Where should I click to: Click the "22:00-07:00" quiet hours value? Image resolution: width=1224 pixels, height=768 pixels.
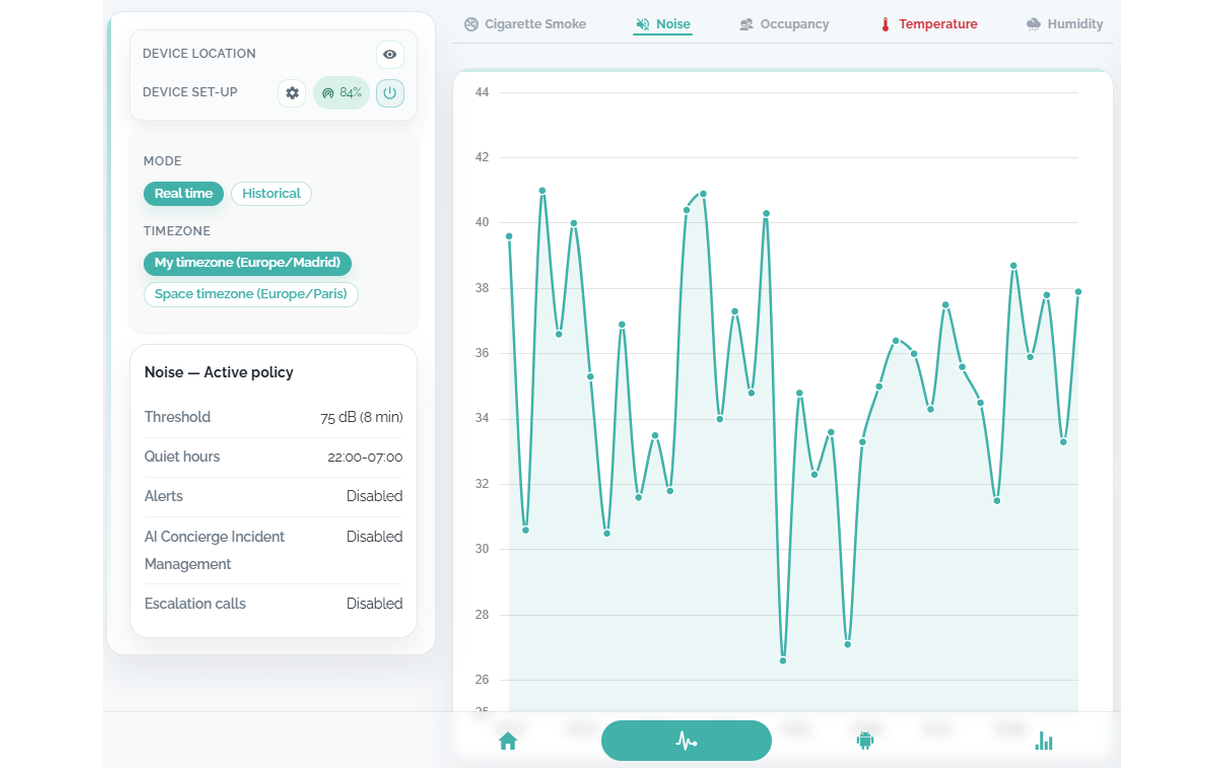tap(365, 458)
